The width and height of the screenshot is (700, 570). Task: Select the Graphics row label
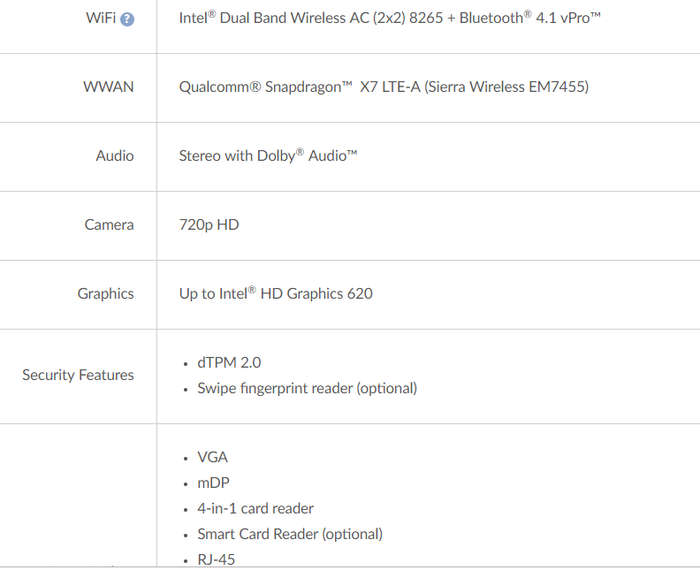point(106,294)
